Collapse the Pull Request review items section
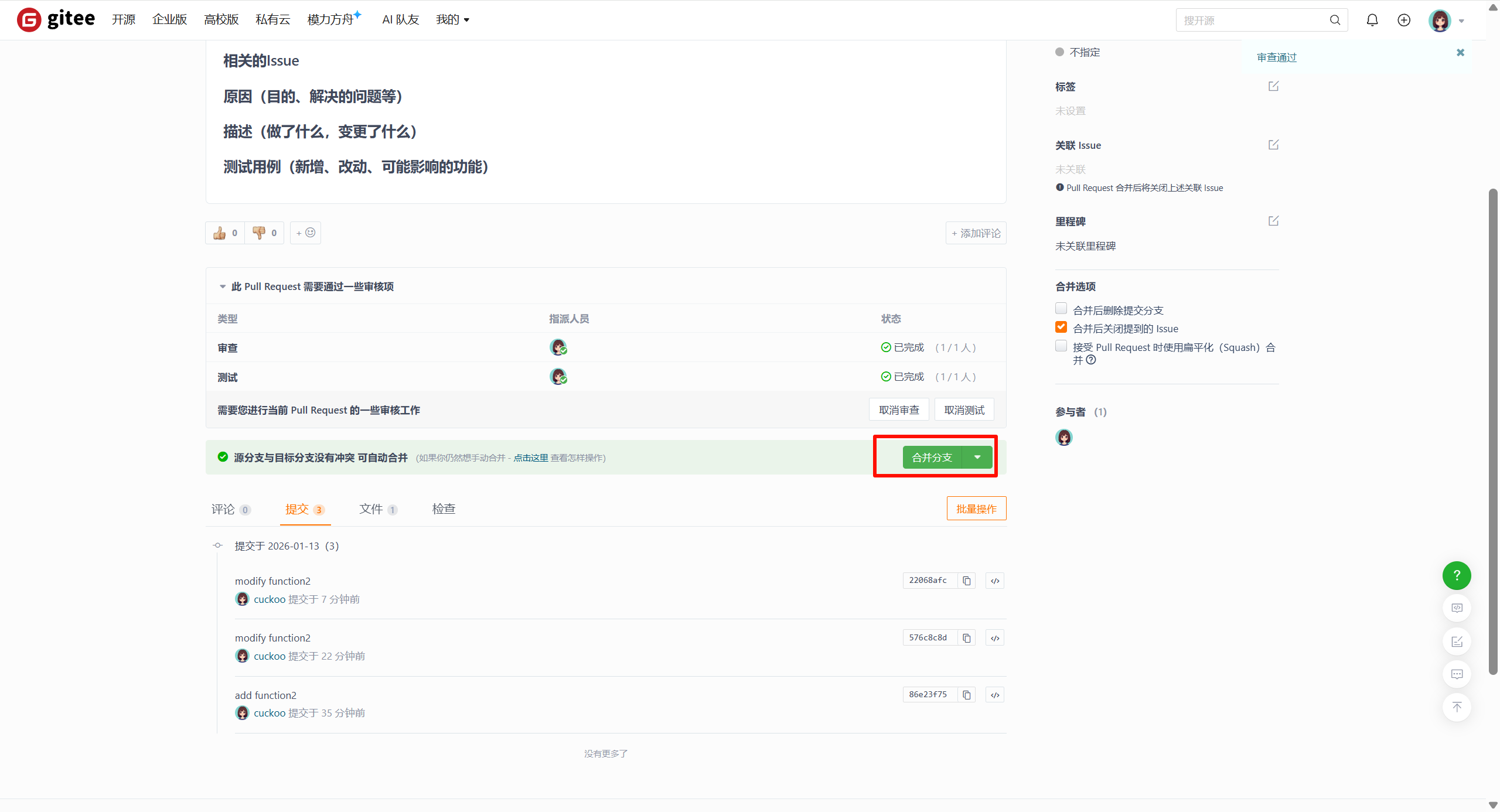Viewport: 1500px width, 812px height. 223,286
